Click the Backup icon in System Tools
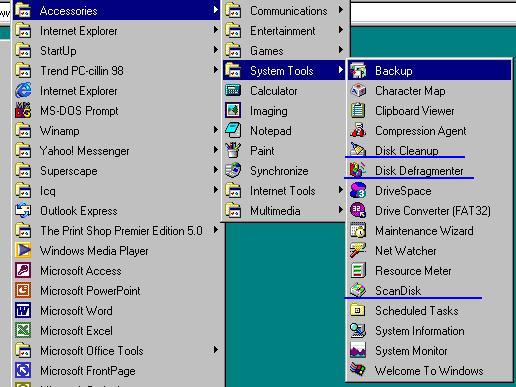This screenshot has width=516, height=387. [x=358, y=71]
